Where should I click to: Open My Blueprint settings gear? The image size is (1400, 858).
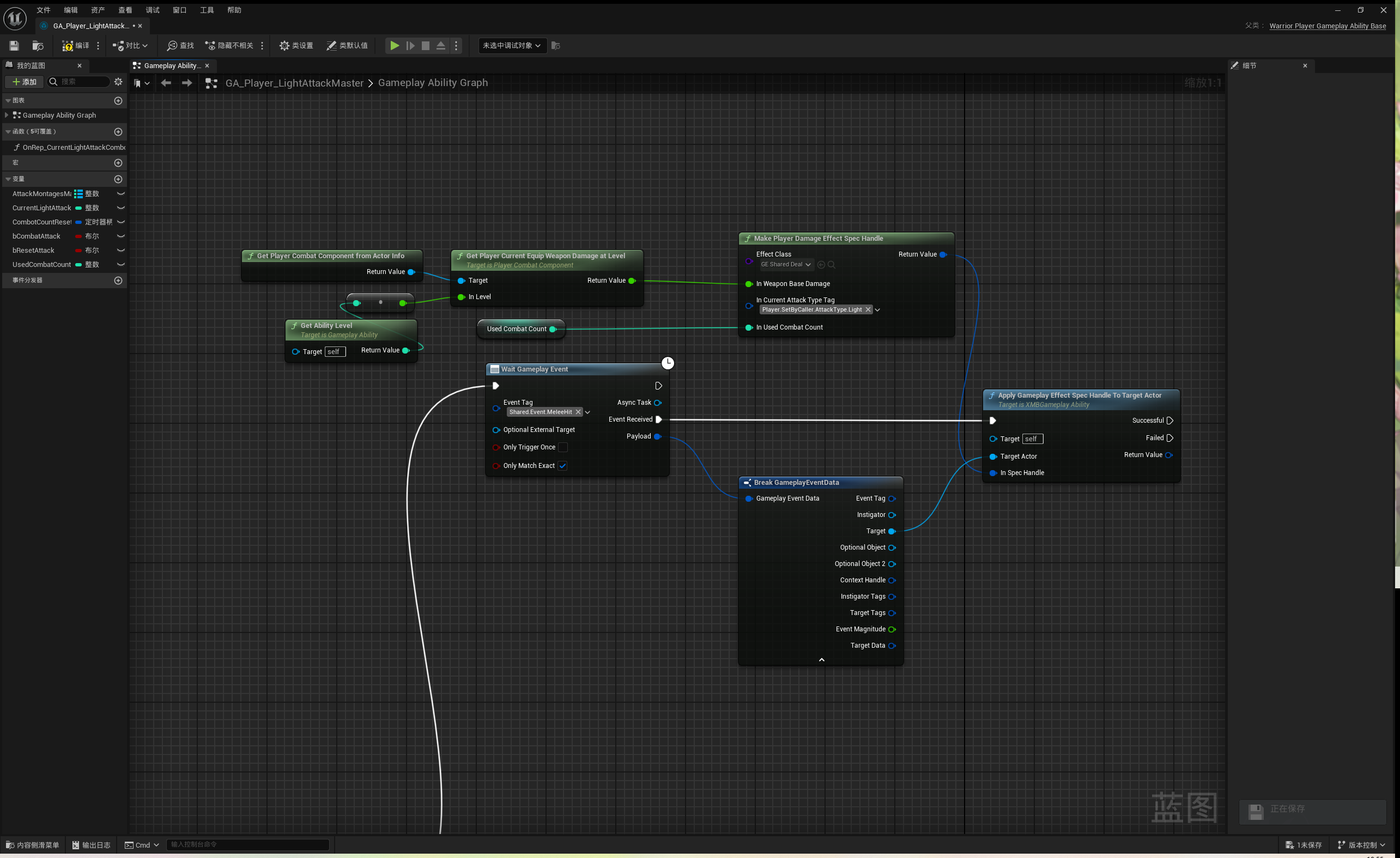tap(118, 82)
